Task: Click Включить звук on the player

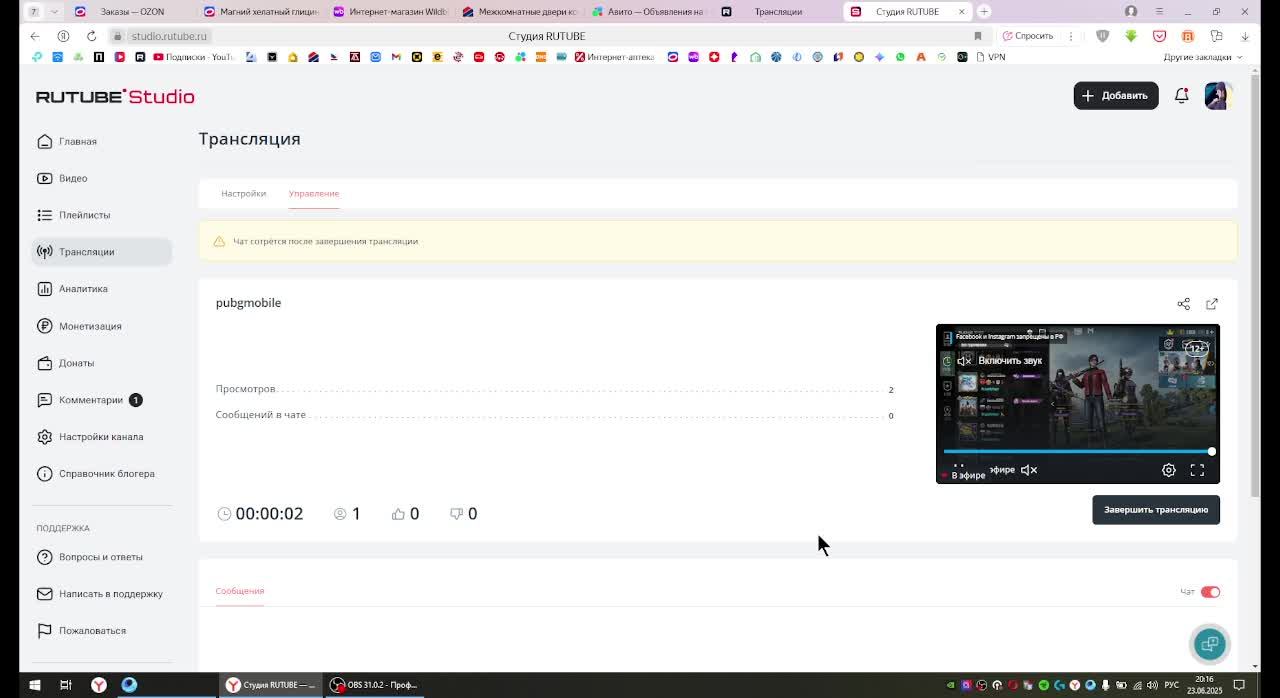Action: [1000, 361]
